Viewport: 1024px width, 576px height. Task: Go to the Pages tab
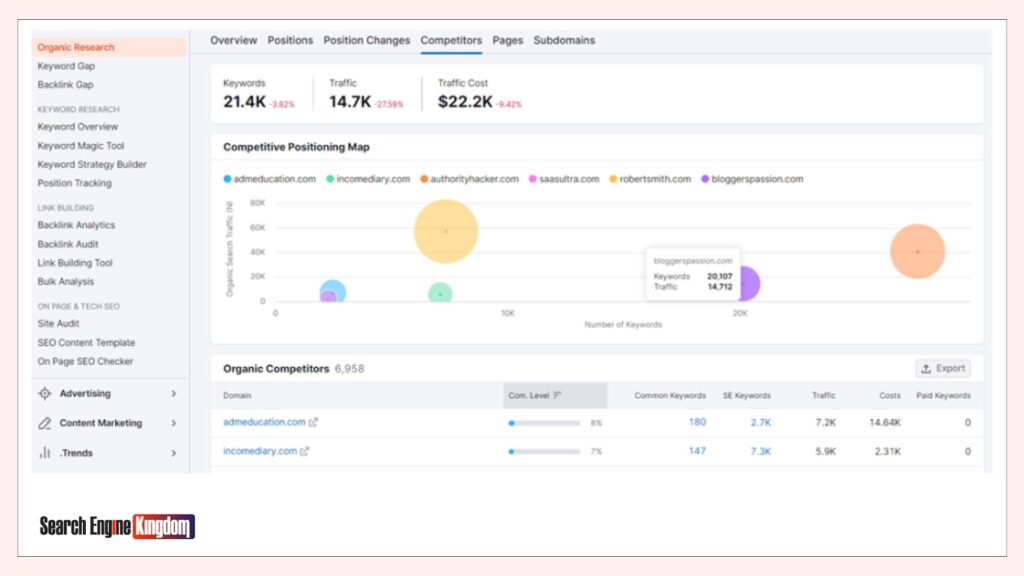tap(507, 40)
